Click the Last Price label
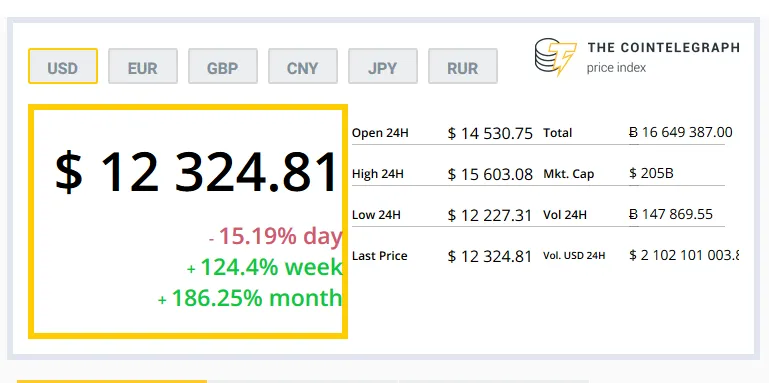The image size is (769, 383). [380, 256]
